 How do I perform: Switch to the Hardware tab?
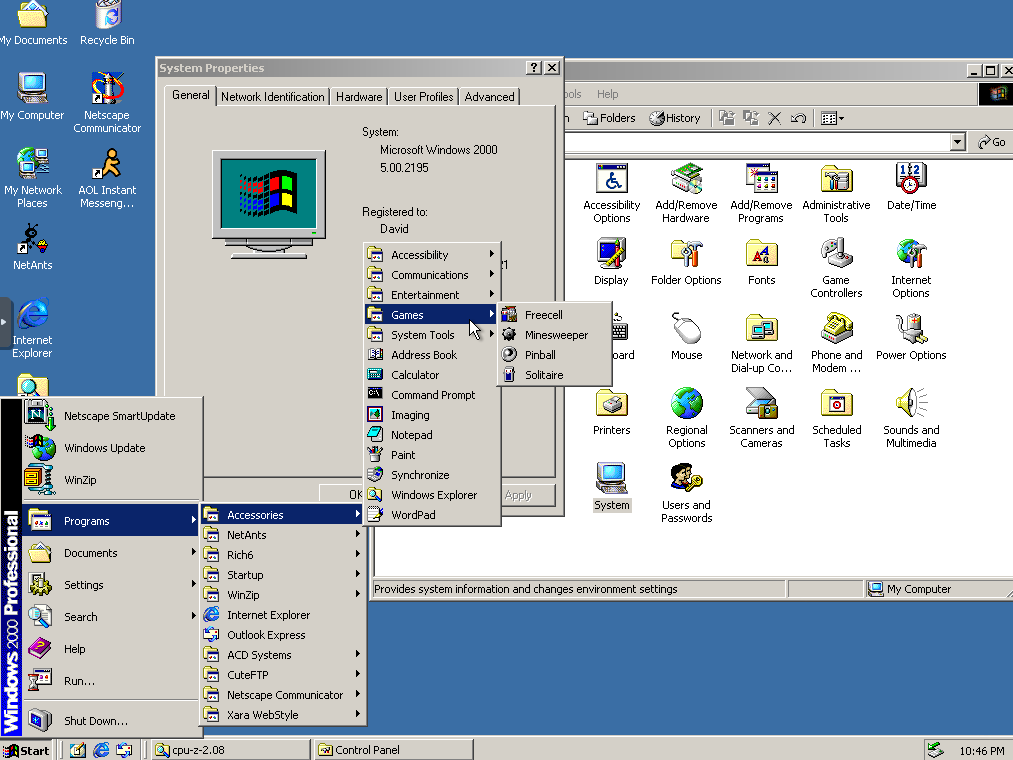(x=359, y=97)
